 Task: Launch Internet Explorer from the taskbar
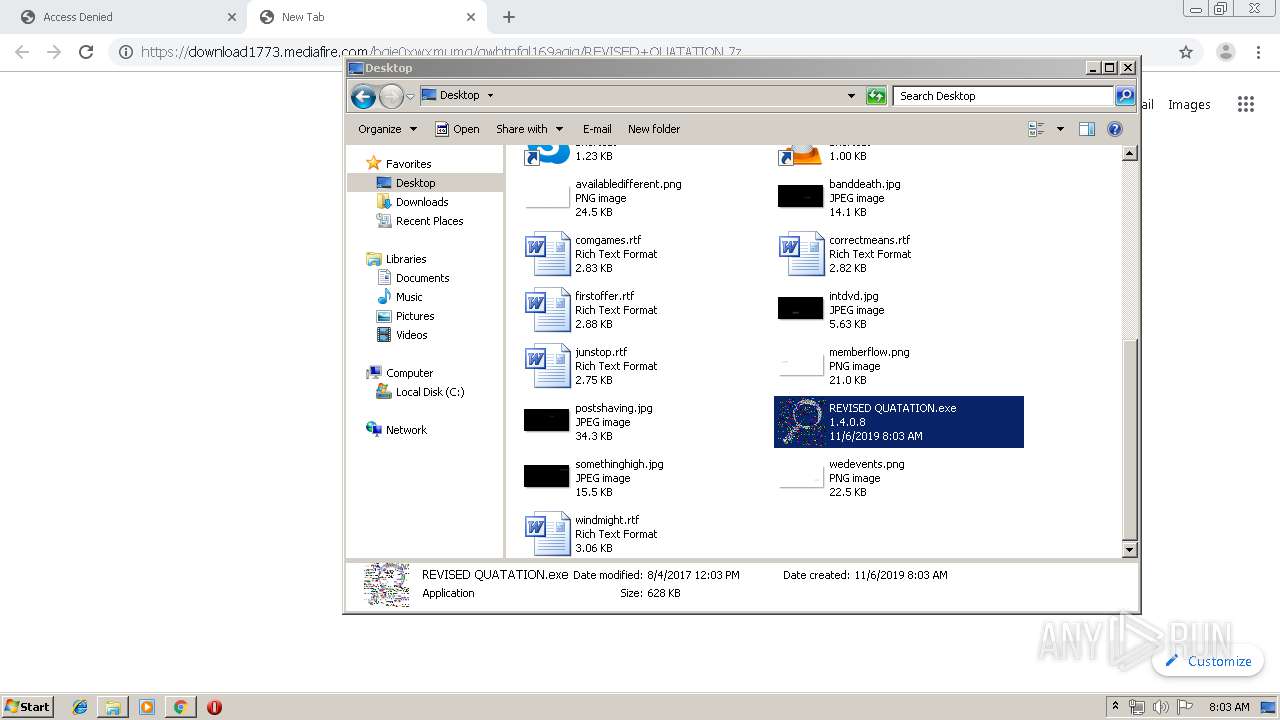(80, 707)
